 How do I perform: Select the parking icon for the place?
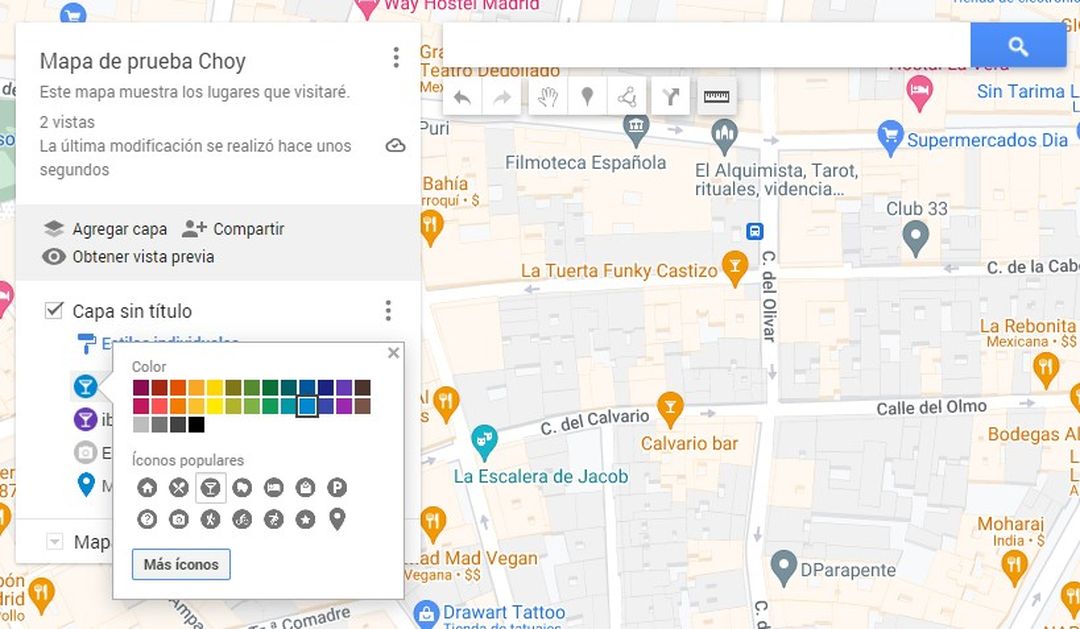coord(336,488)
